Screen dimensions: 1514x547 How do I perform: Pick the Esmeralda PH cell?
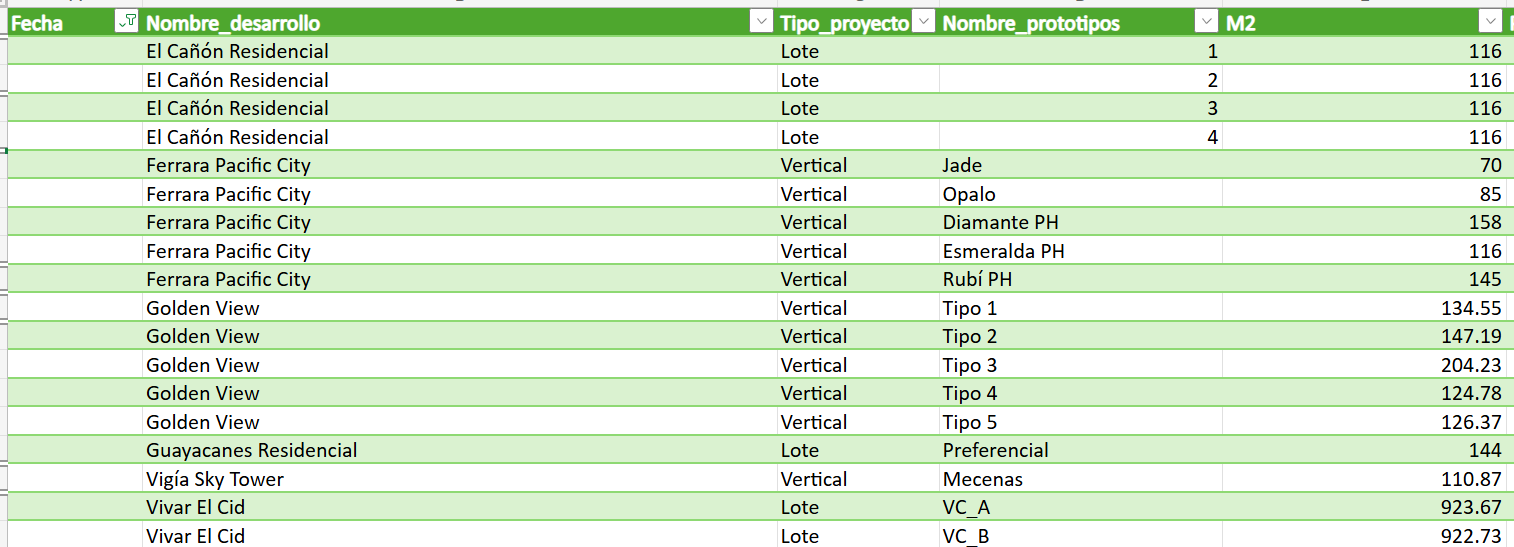[x=1003, y=252]
